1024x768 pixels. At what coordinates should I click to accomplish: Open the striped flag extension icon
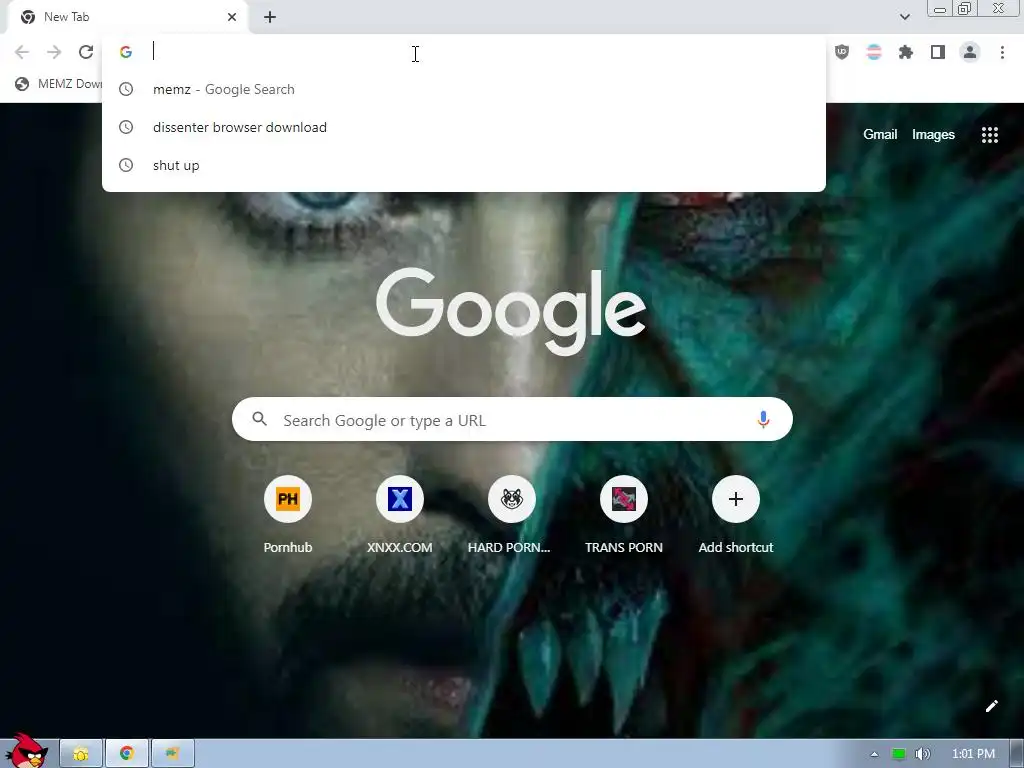coord(874,52)
